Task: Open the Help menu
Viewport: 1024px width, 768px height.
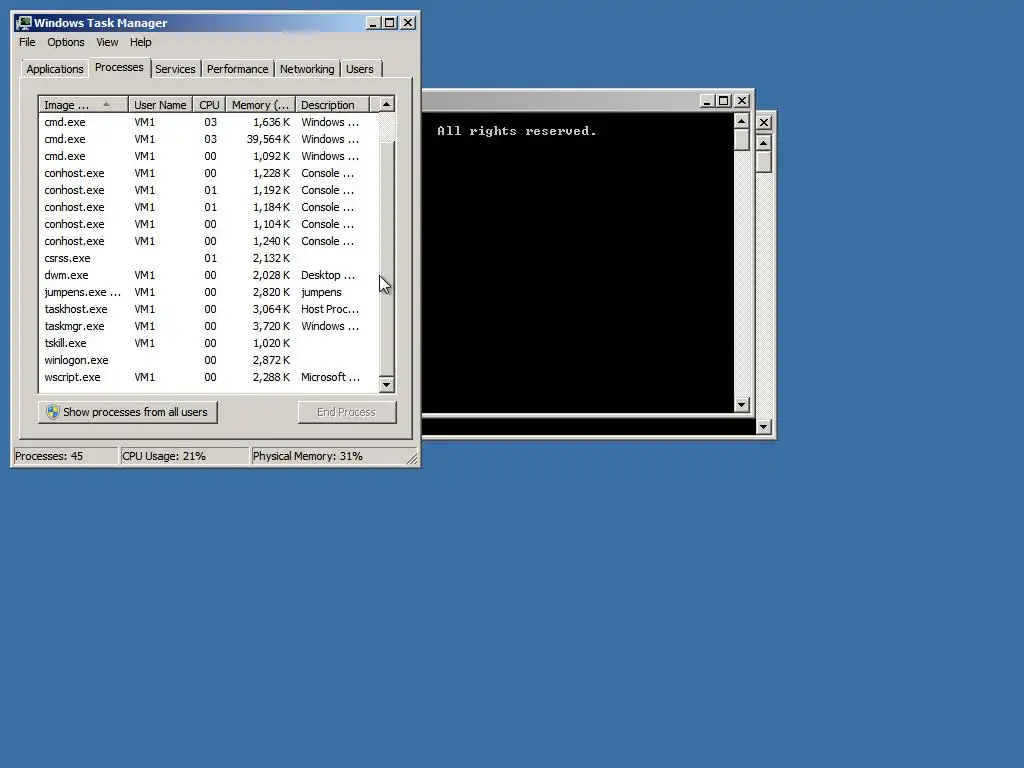Action: coord(140,42)
